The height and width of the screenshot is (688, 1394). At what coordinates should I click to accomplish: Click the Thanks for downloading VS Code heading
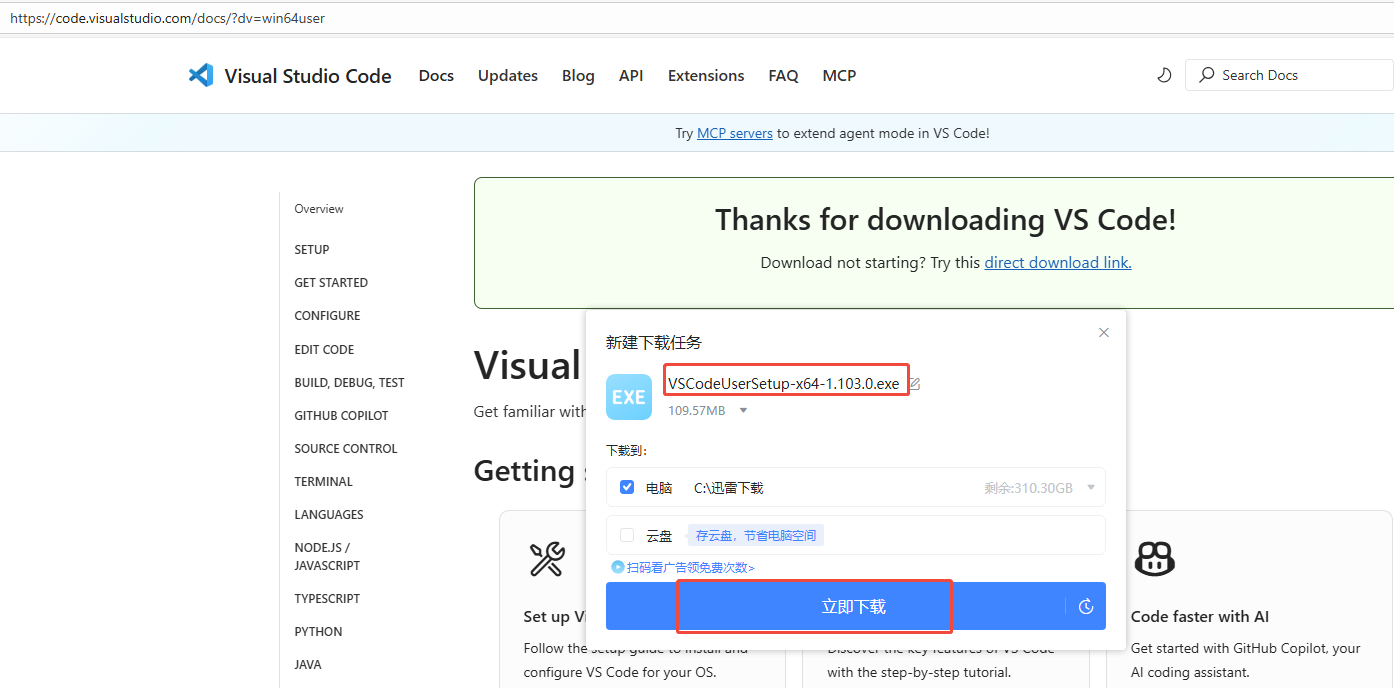946,219
